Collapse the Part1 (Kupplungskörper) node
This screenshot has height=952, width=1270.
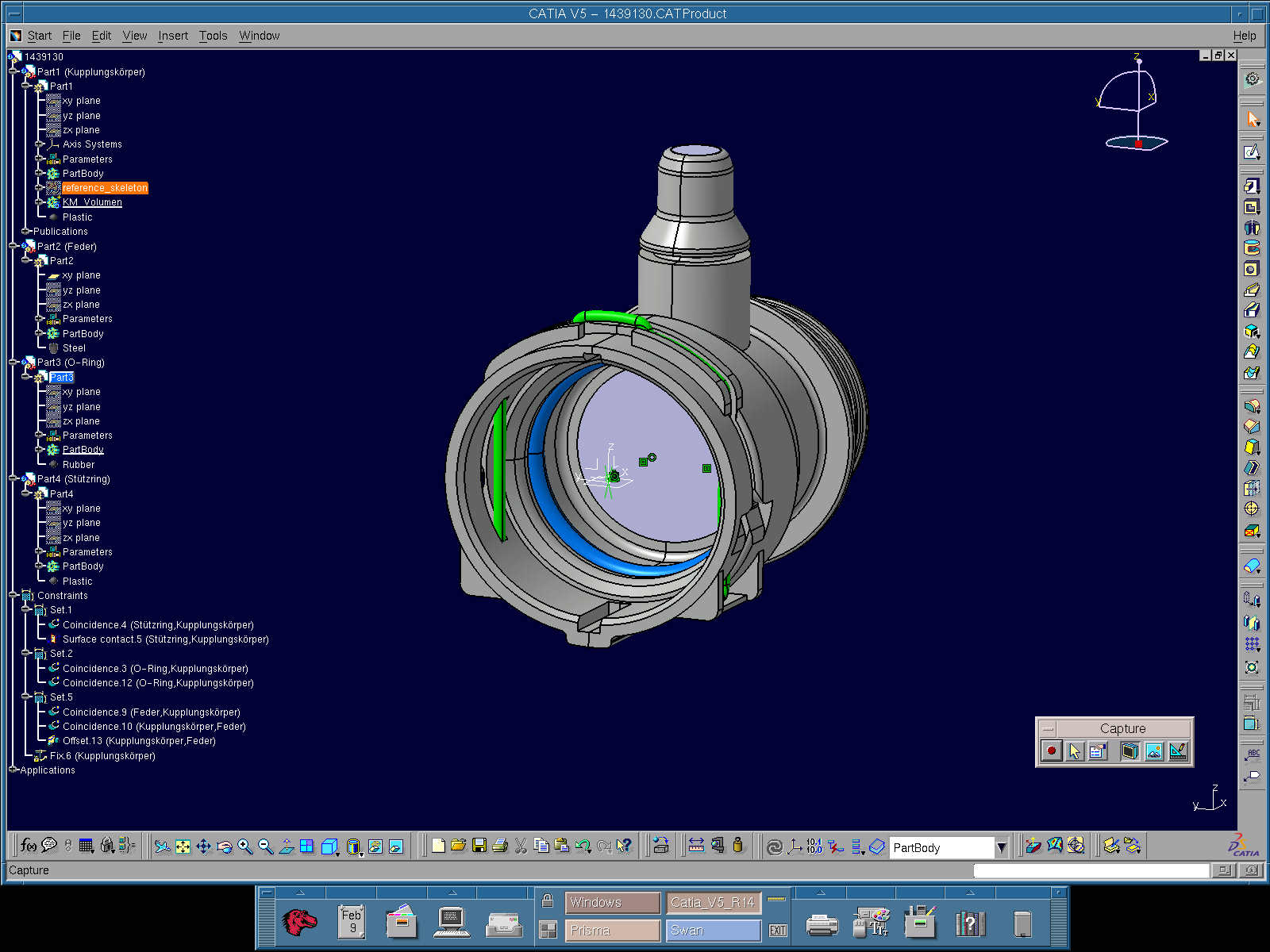click(13, 71)
